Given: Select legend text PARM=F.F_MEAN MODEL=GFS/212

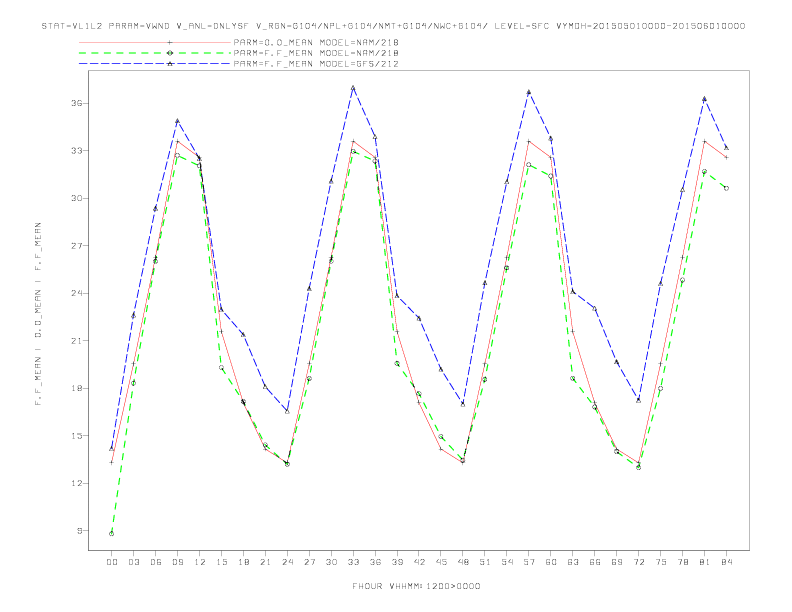Looking at the screenshot, I should 316,64.
